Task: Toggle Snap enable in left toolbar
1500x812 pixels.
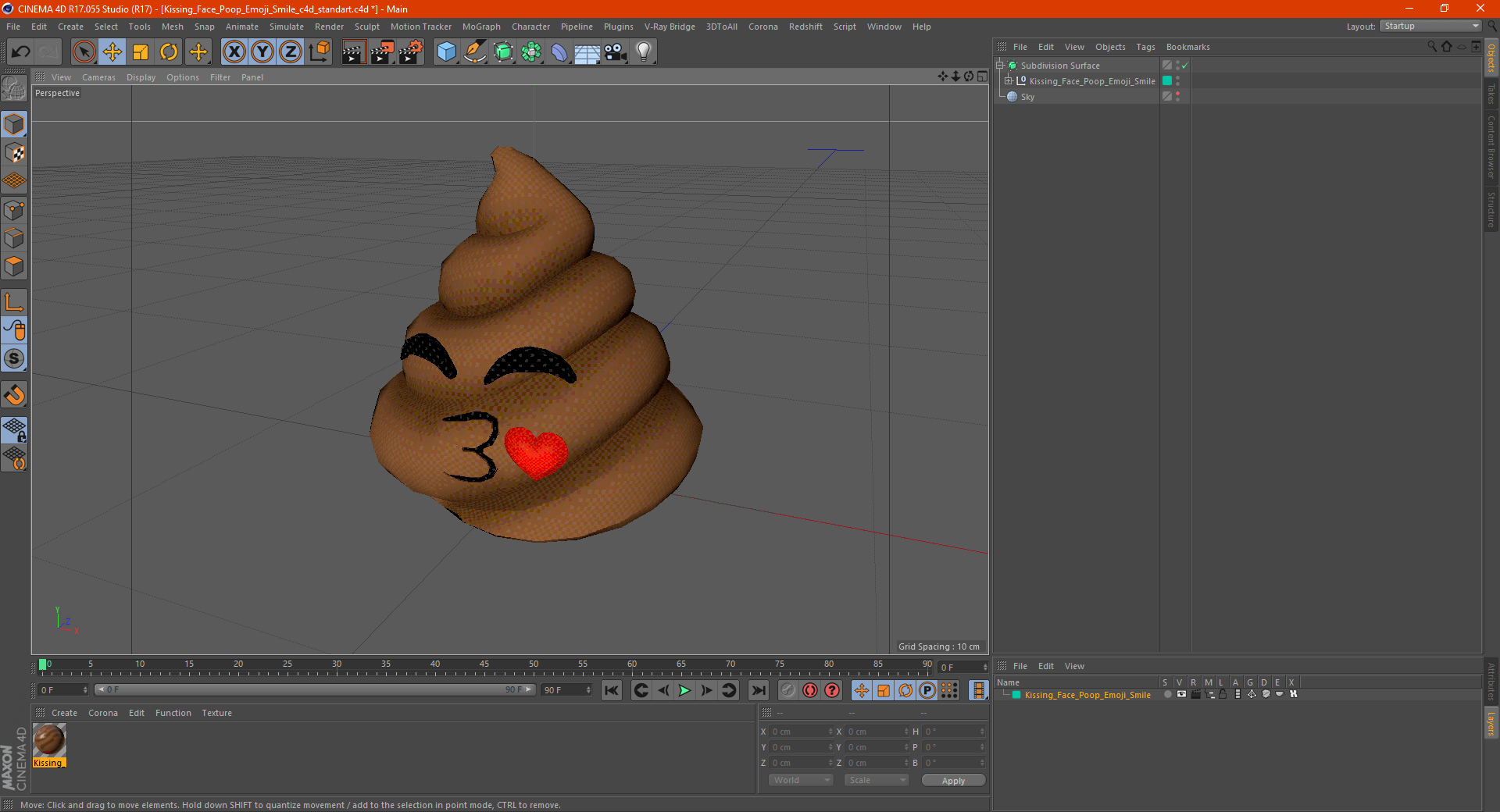Action: (x=14, y=358)
